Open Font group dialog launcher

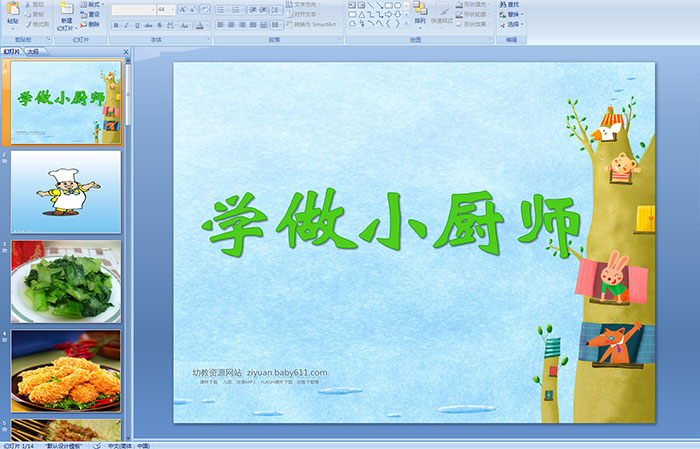click(x=208, y=40)
